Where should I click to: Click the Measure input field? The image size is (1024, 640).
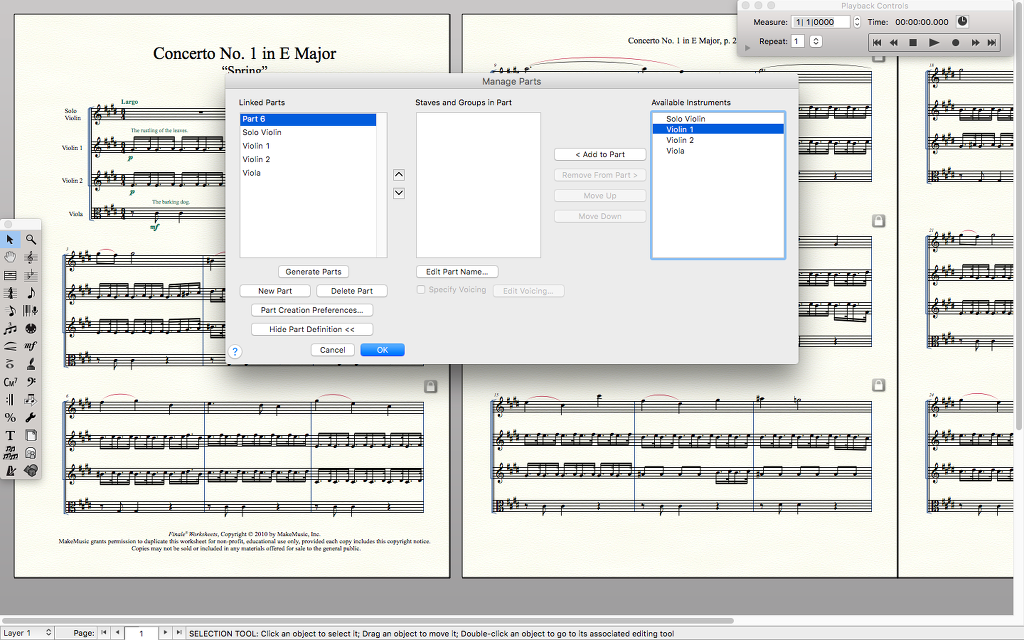(821, 22)
